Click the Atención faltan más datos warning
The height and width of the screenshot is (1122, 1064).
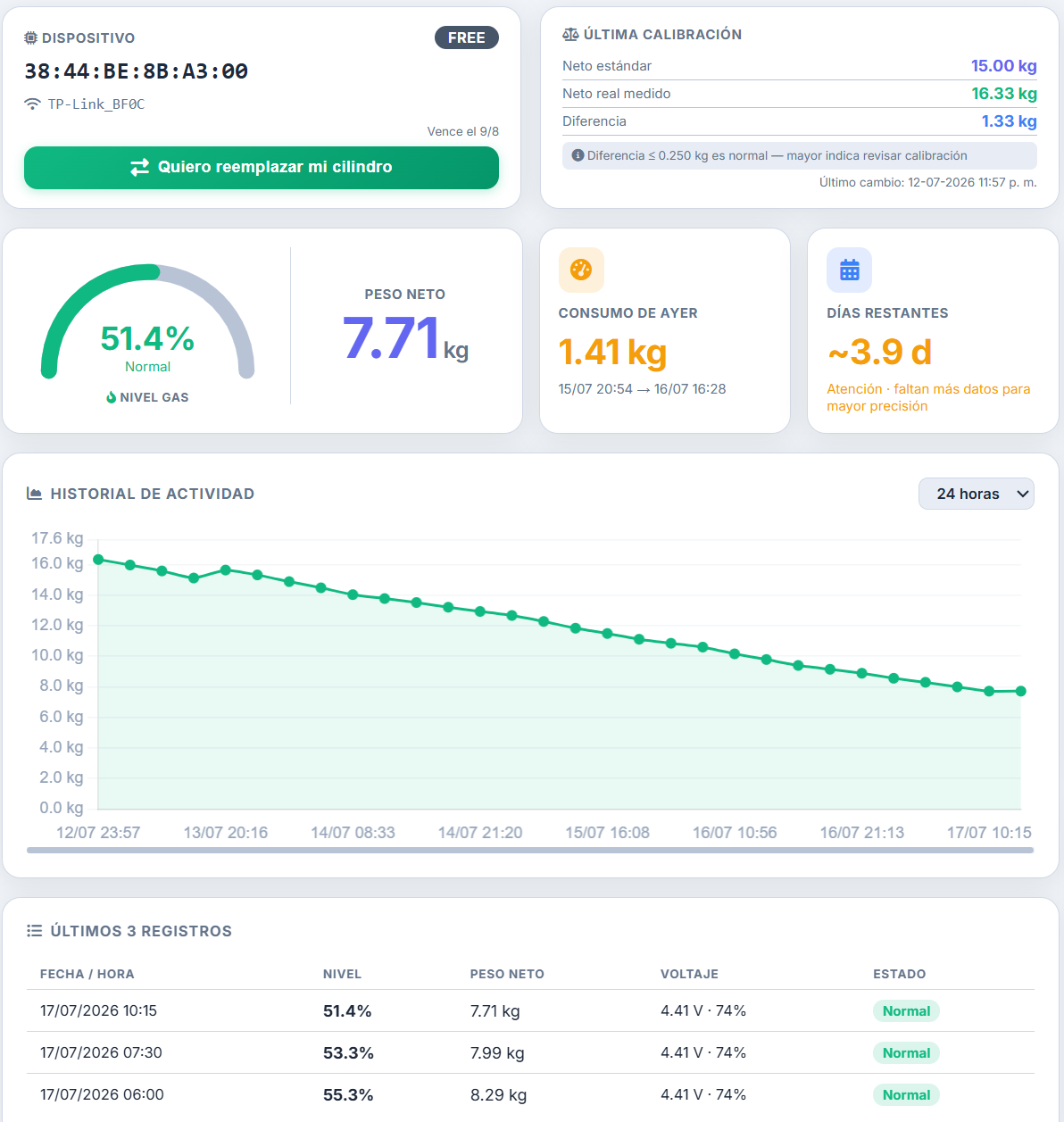[928, 397]
